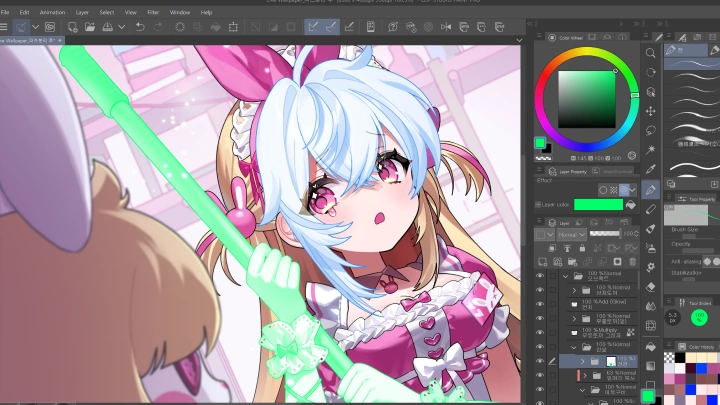Open the Filter menu

pos(153,12)
